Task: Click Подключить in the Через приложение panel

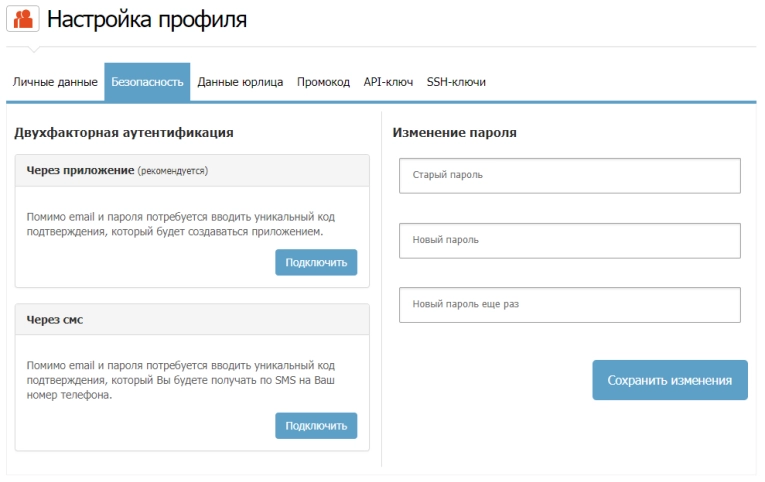Action: pos(316,262)
